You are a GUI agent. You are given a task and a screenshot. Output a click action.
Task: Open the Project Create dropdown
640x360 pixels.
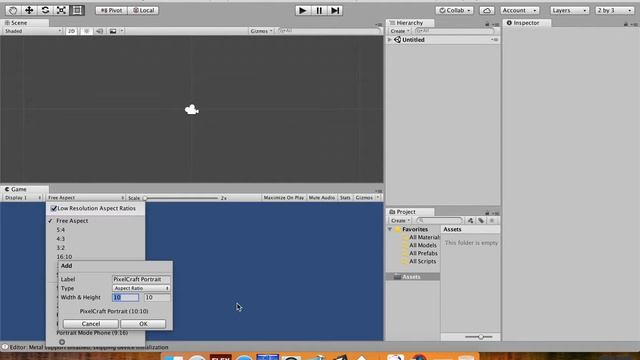coord(400,220)
